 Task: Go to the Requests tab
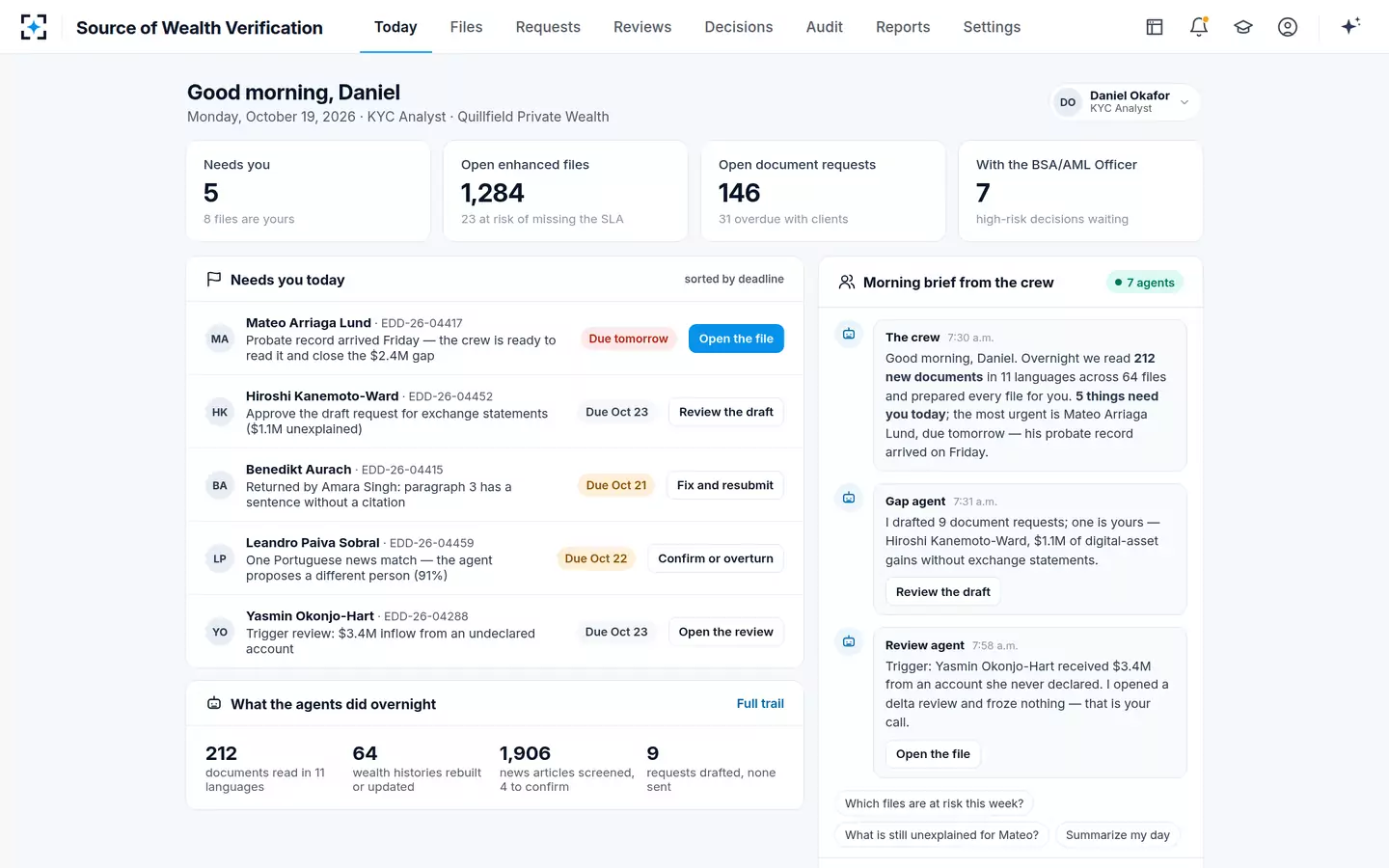point(548,27)
